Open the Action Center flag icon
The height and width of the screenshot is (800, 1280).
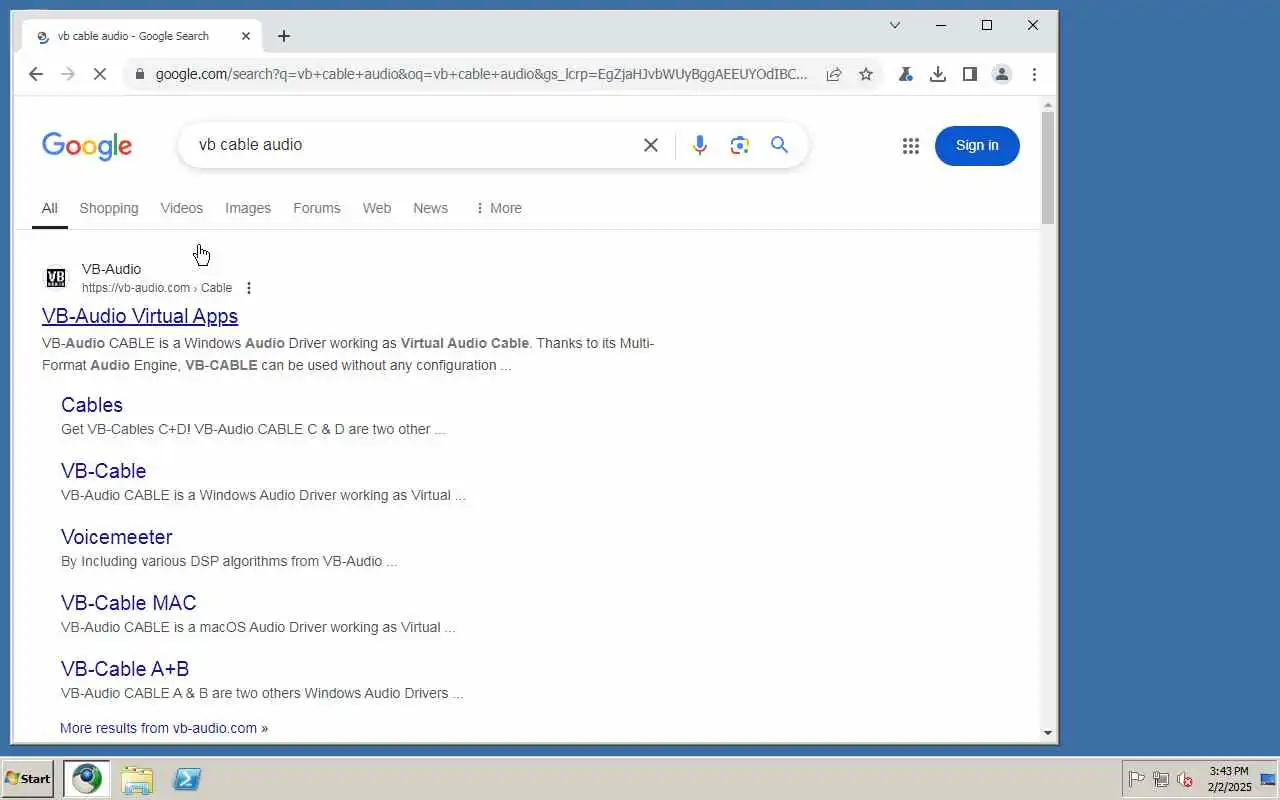(1136, 780)
